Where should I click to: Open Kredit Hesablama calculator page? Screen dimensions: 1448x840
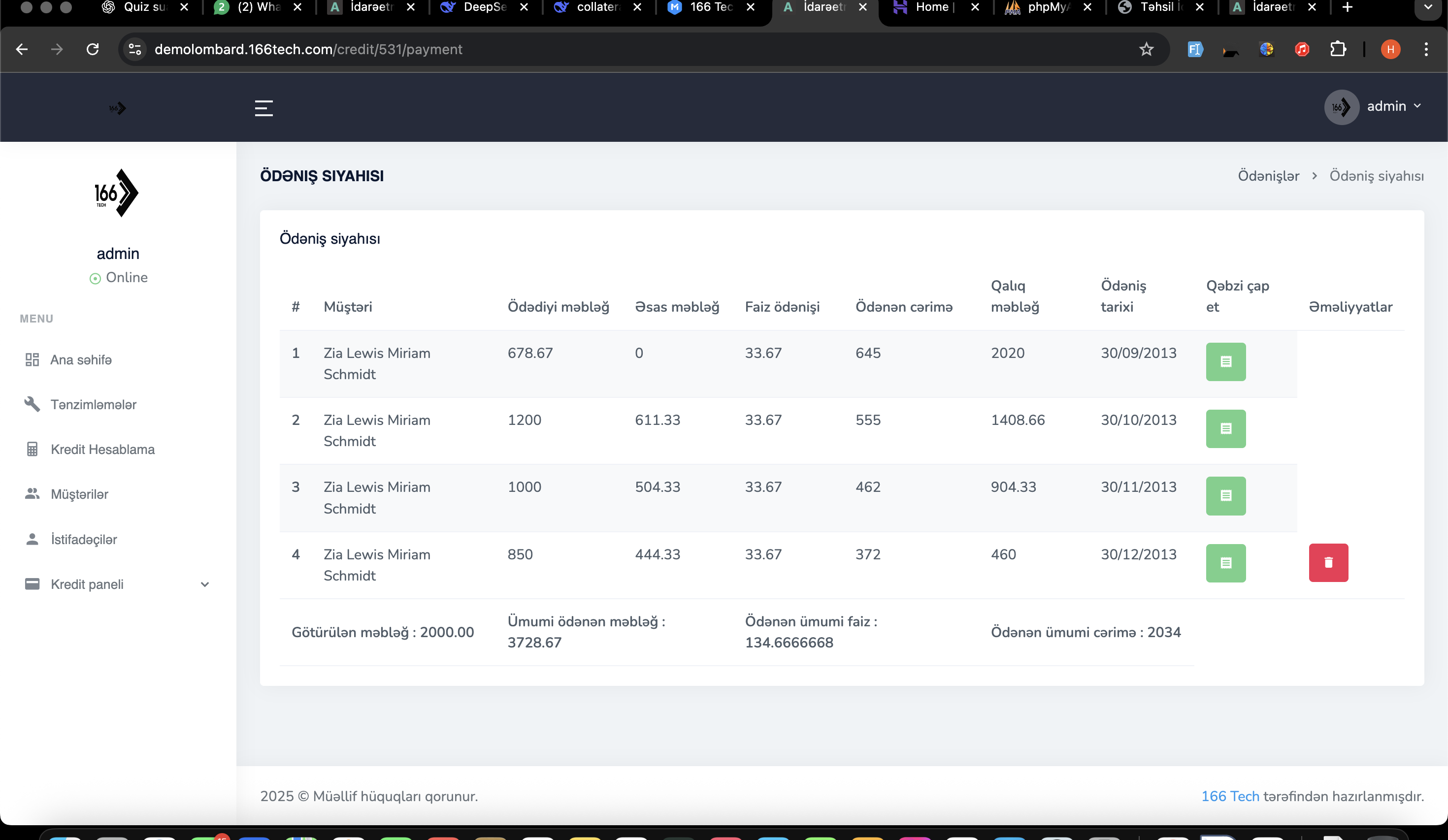[x=102, y=450]
